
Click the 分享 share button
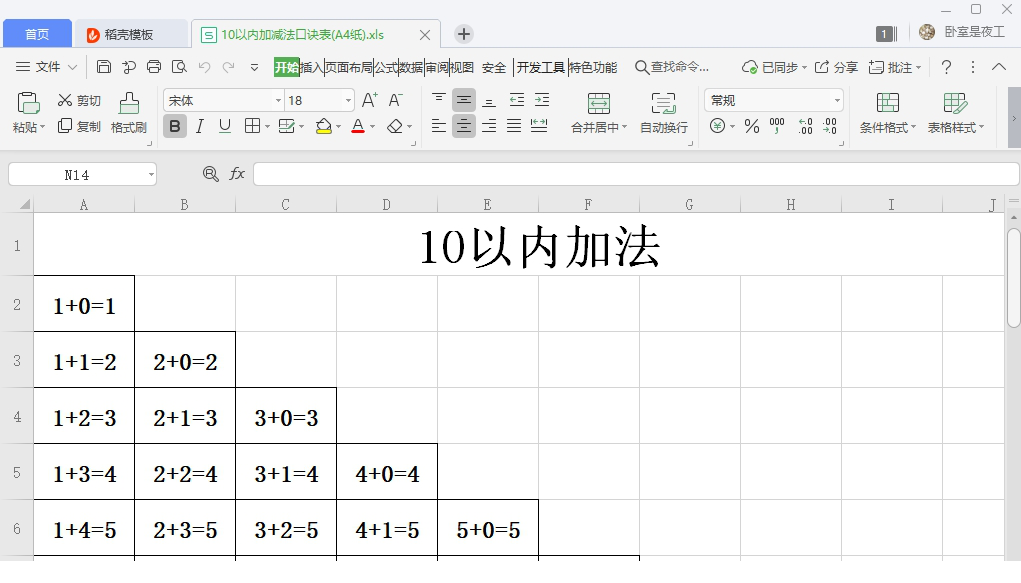[837, 67]
